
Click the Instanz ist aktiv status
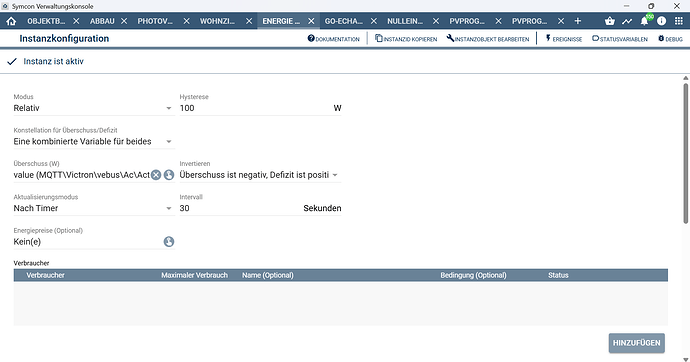53,62
